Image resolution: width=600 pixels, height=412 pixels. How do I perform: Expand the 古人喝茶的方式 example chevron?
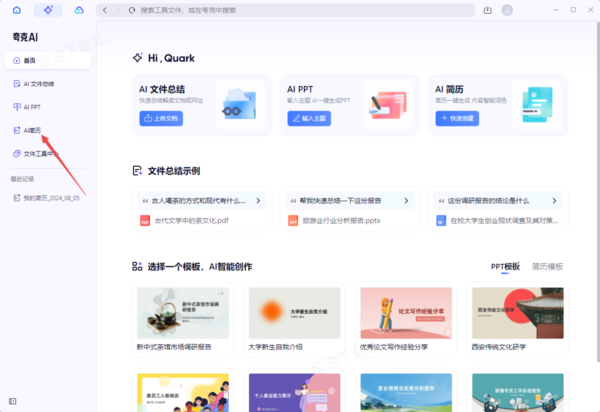258,201
